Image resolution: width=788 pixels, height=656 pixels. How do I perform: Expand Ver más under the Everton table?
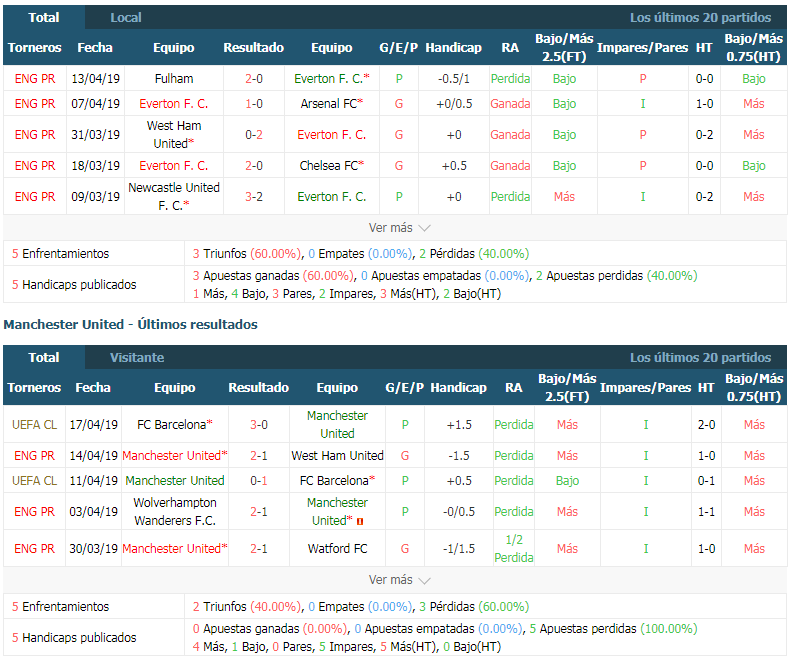[x=400, y=228]
